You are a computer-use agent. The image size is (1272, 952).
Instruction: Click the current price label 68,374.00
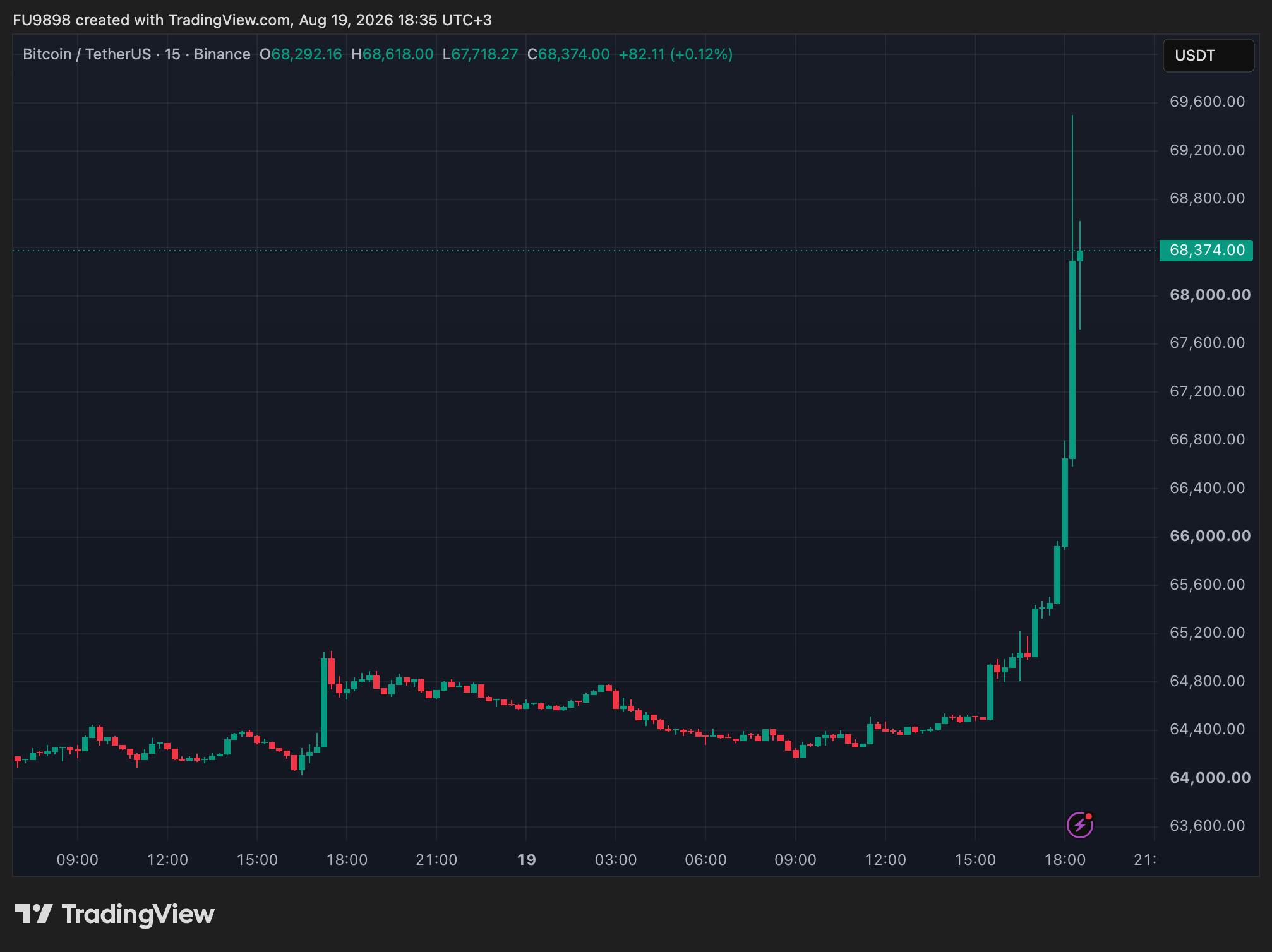coord(1206,250)
